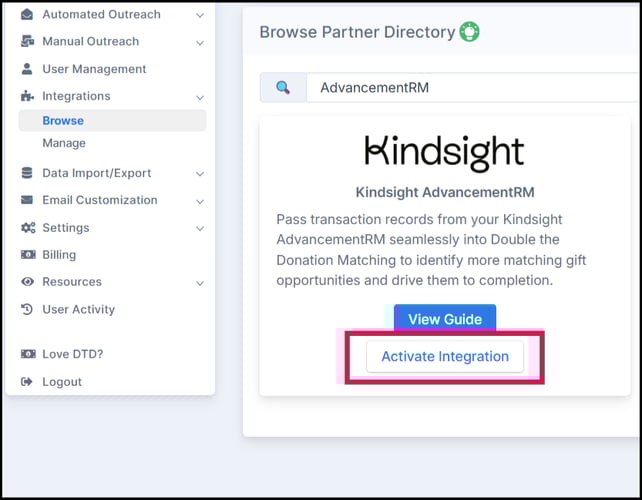Expand the Automated Outreach chevron
The image size is (642, 500).
click(x=200, y=15)
